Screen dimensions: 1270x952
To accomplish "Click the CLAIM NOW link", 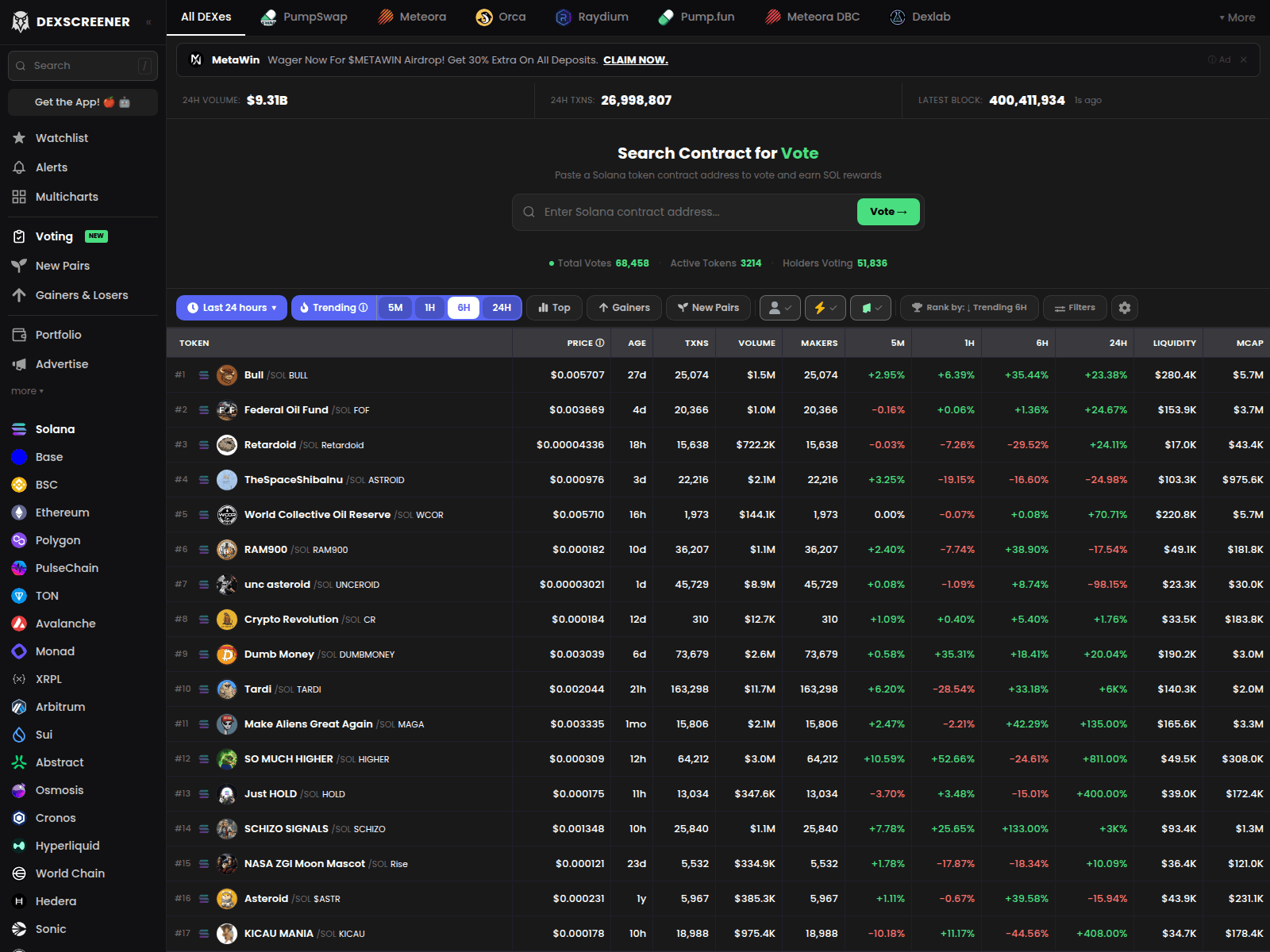I will 635,60.
